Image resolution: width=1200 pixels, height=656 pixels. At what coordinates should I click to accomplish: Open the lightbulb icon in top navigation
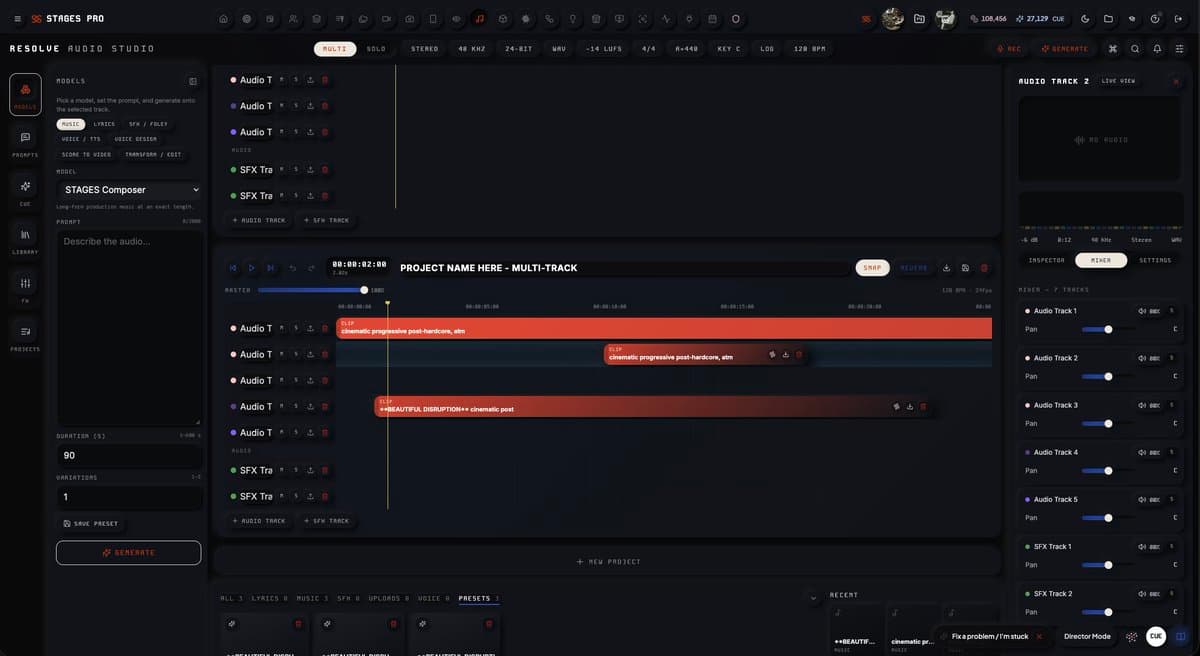coord(573,19)
